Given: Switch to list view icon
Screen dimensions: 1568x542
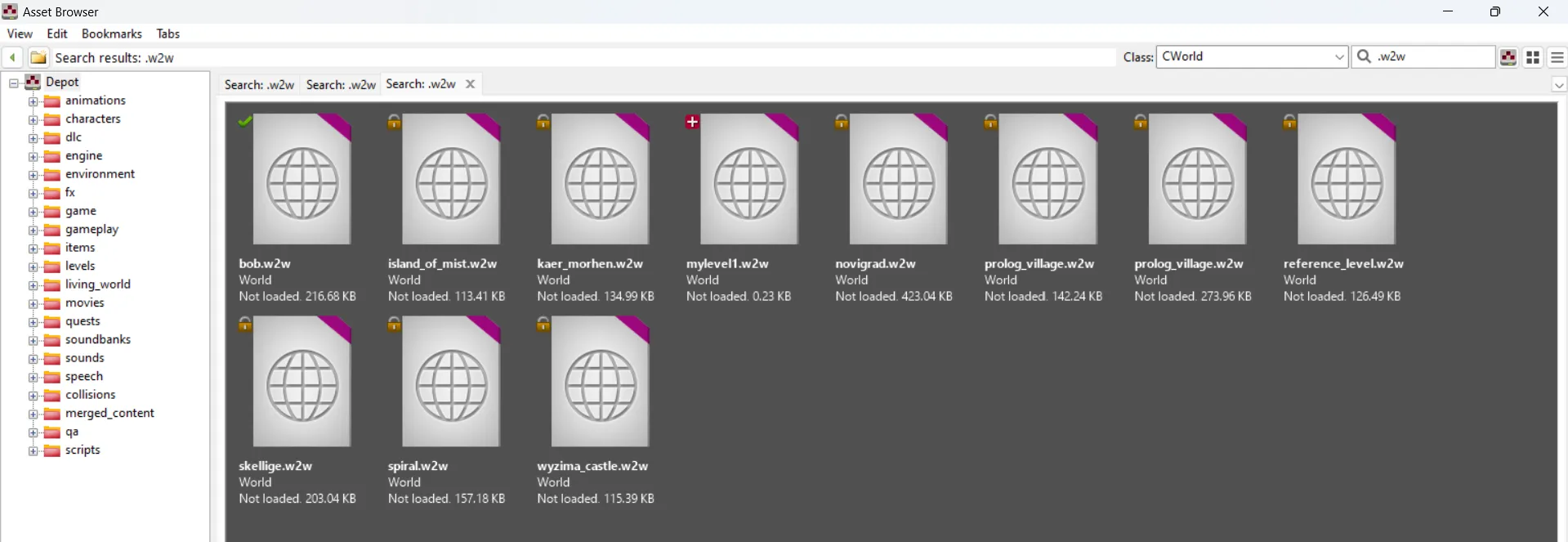Looking at the screenshot, I should click(x=1557, y=57).
